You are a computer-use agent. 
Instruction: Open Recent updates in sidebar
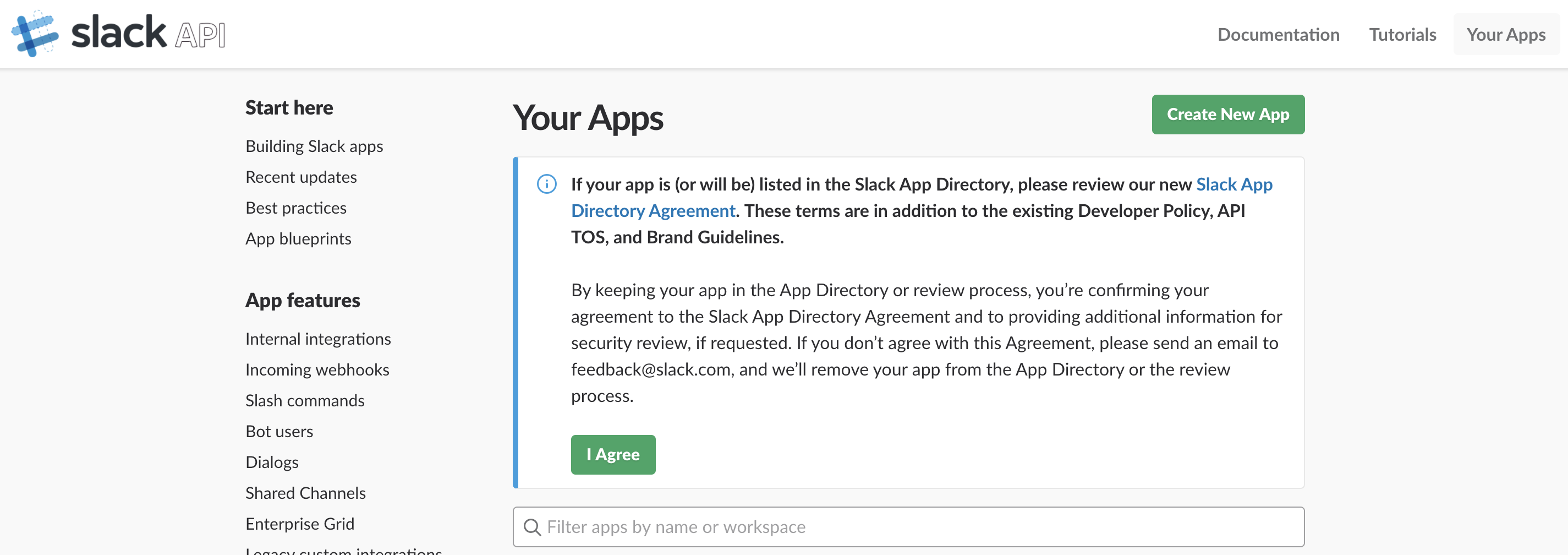click(301, 177)
